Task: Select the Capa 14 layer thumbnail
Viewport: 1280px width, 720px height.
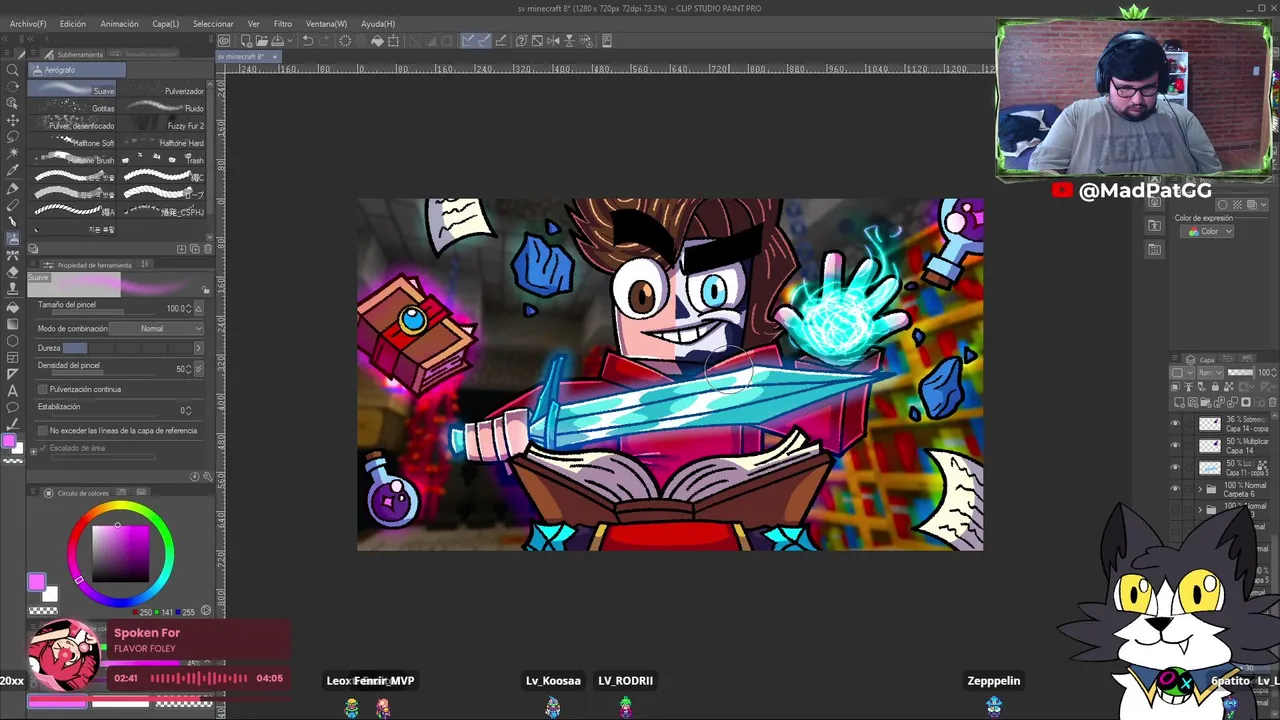Action: pos(1210,446)
